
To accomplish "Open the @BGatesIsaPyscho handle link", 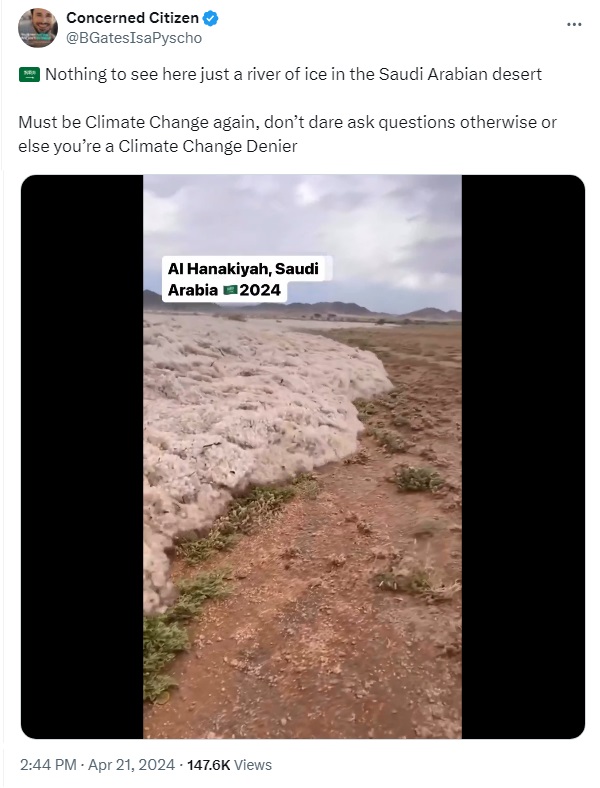I will 134,38.
